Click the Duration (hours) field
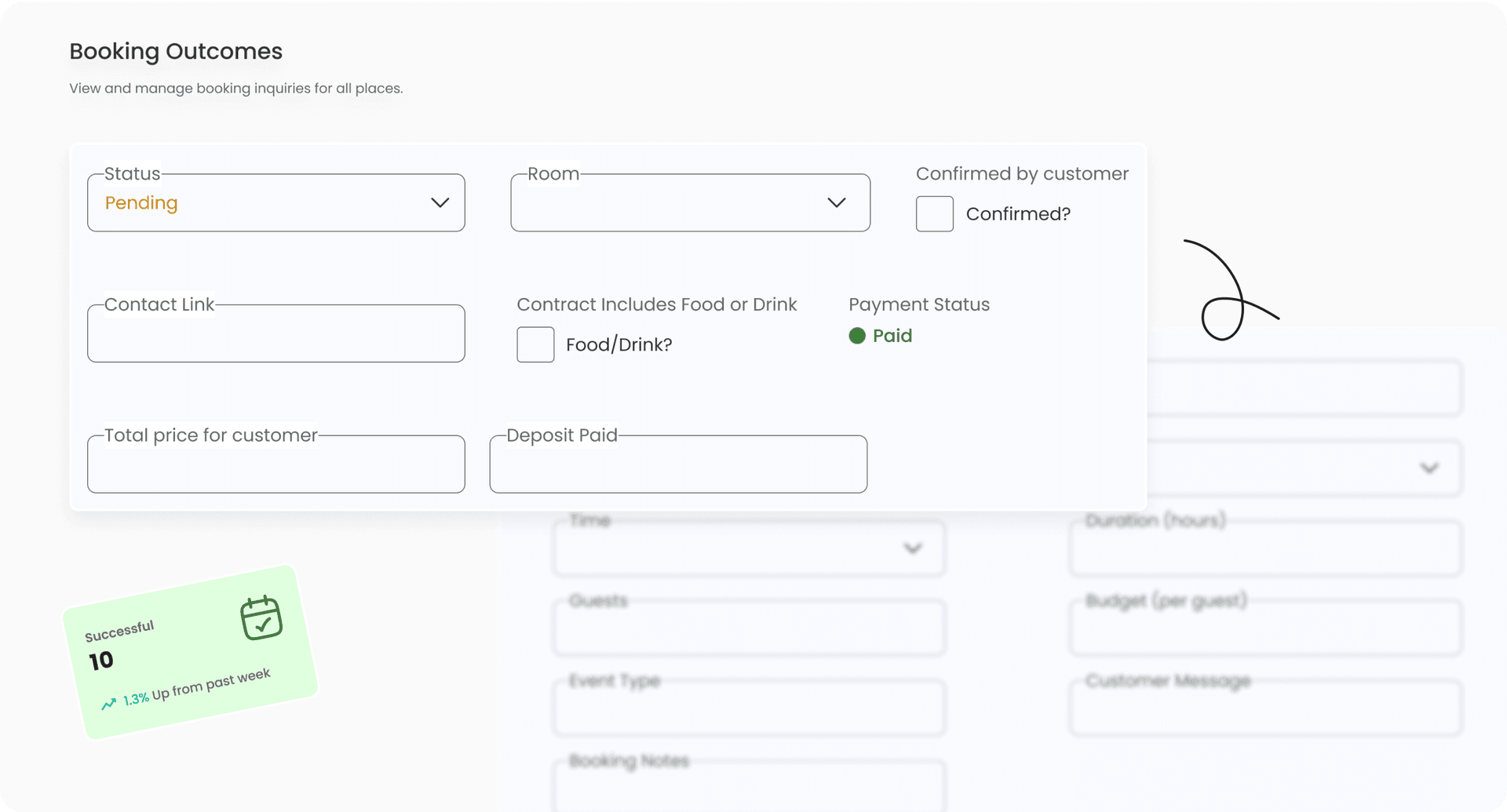The width and height of the screenshot is (1507, 812). coord(1264,548)
